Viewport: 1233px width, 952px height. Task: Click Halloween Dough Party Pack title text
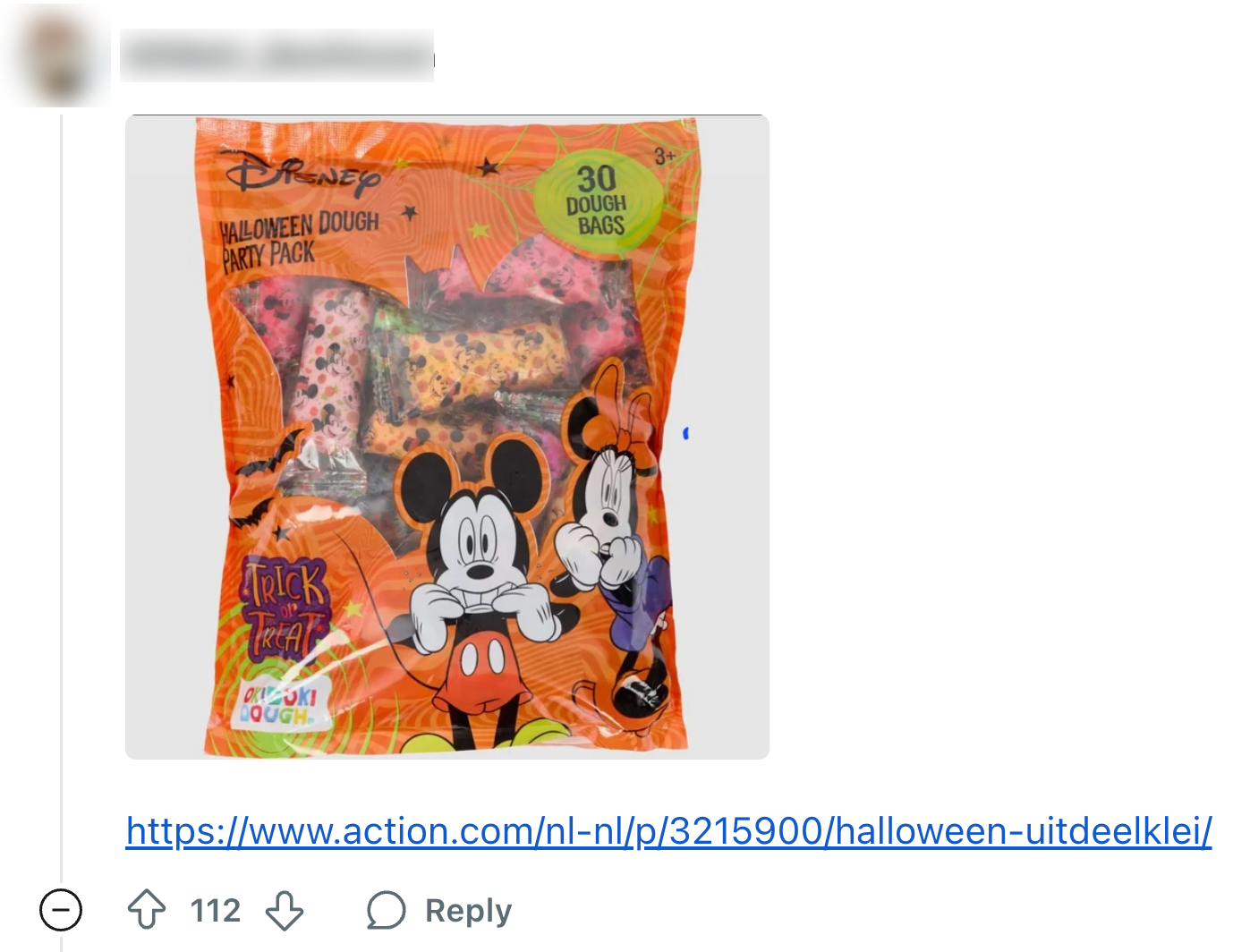point(301,239)
